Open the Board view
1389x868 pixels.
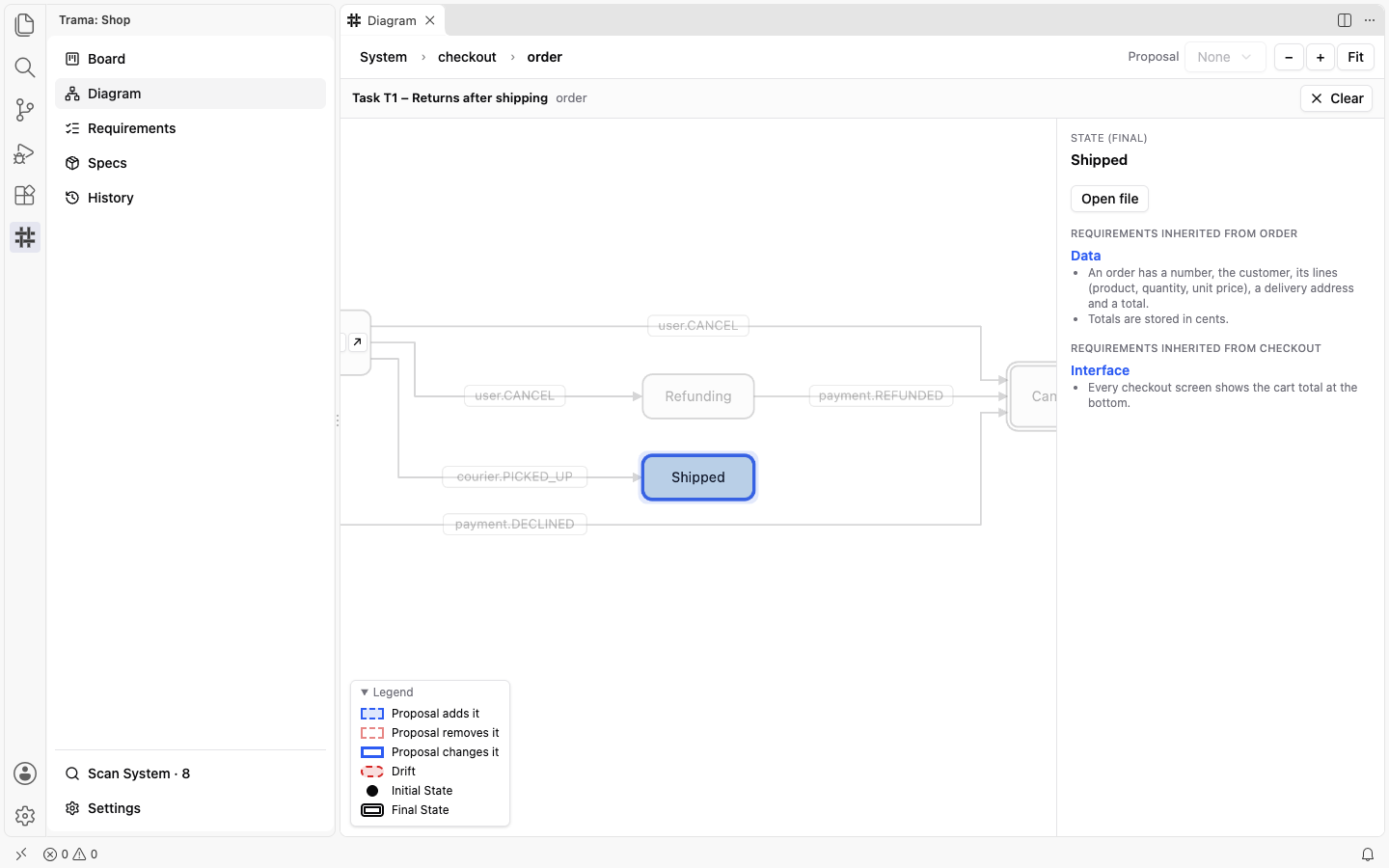coord(191,59)
